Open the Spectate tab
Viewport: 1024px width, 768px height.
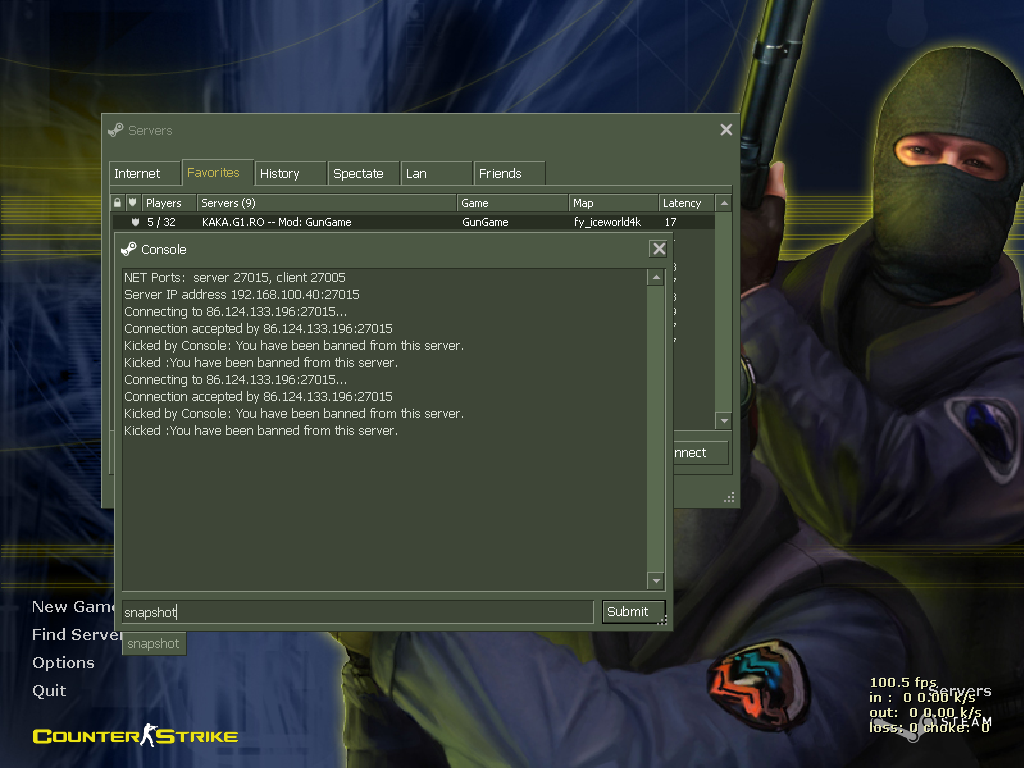[363, 174]
